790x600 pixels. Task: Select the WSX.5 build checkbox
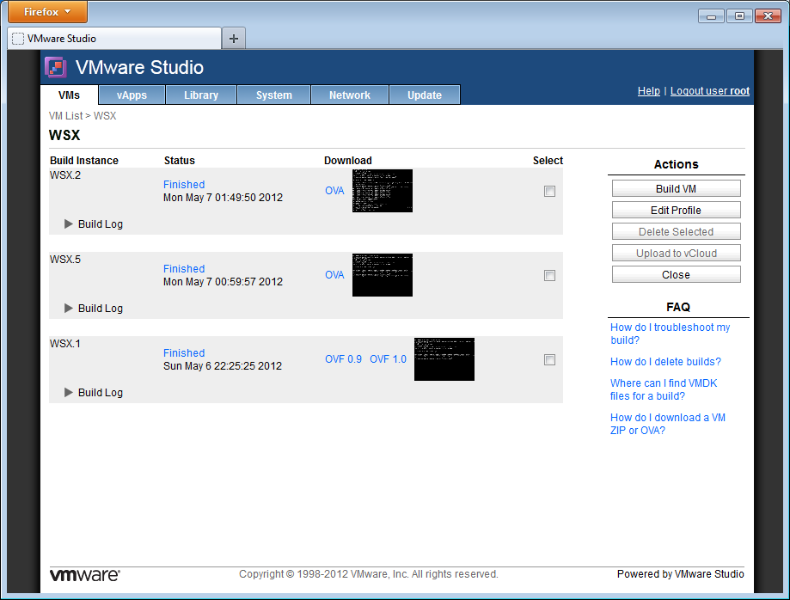tap(549, 275)
